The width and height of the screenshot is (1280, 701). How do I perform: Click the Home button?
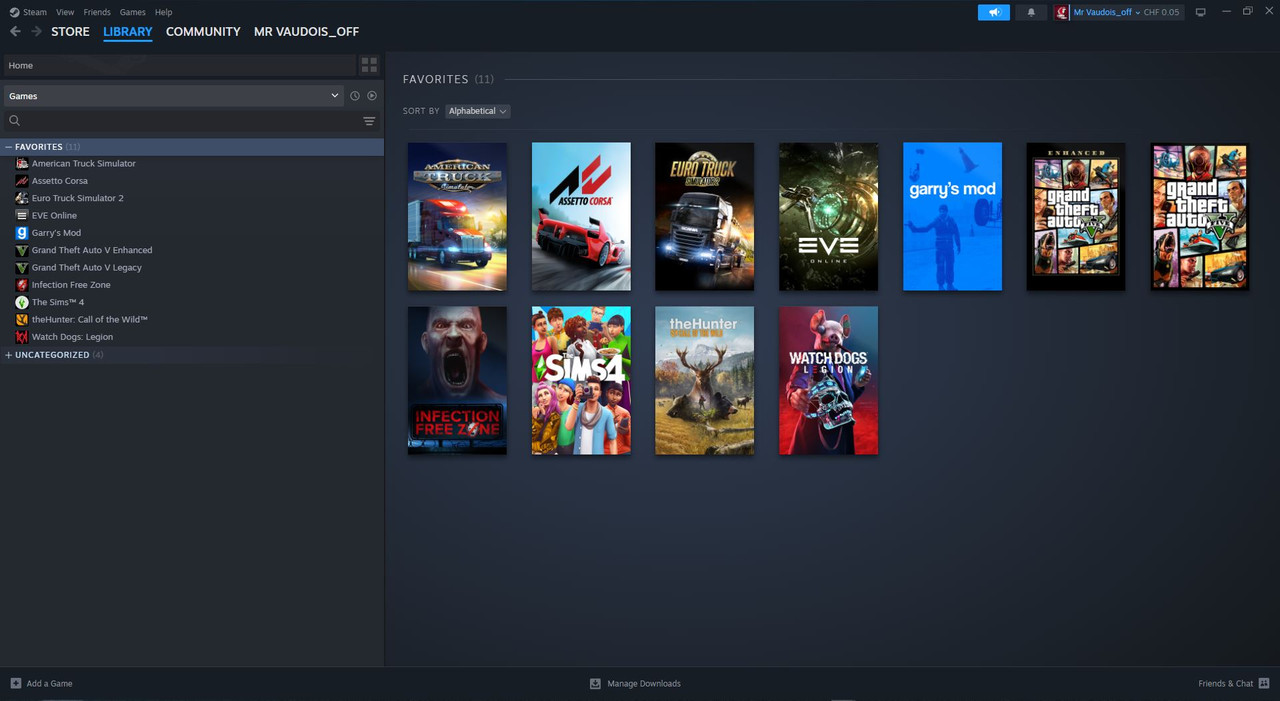point(179,65)
